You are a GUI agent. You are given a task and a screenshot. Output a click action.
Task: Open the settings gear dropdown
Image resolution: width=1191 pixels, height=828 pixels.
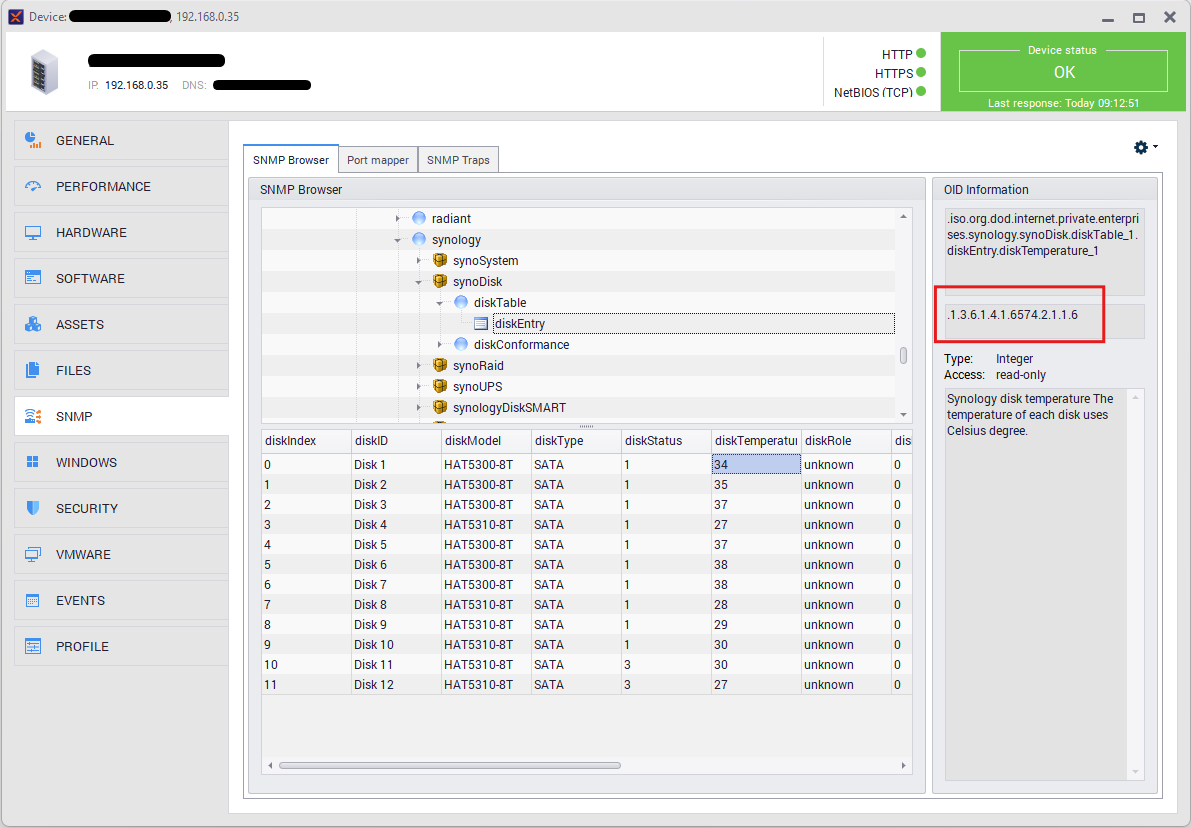1145,147
